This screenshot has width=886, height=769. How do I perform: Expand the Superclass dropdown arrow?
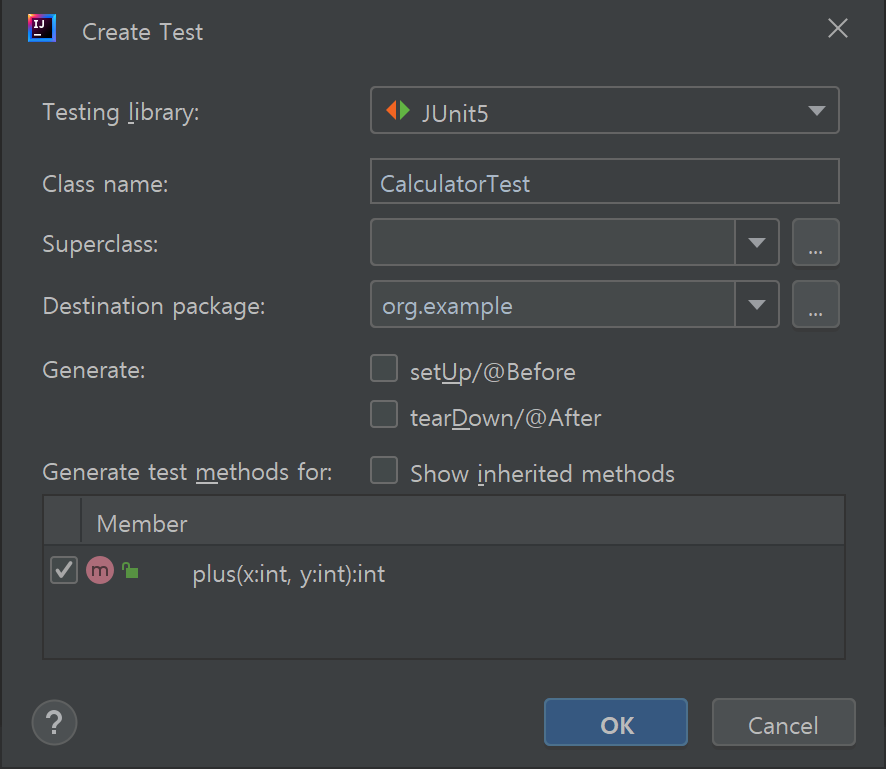[x=757, y=243]
